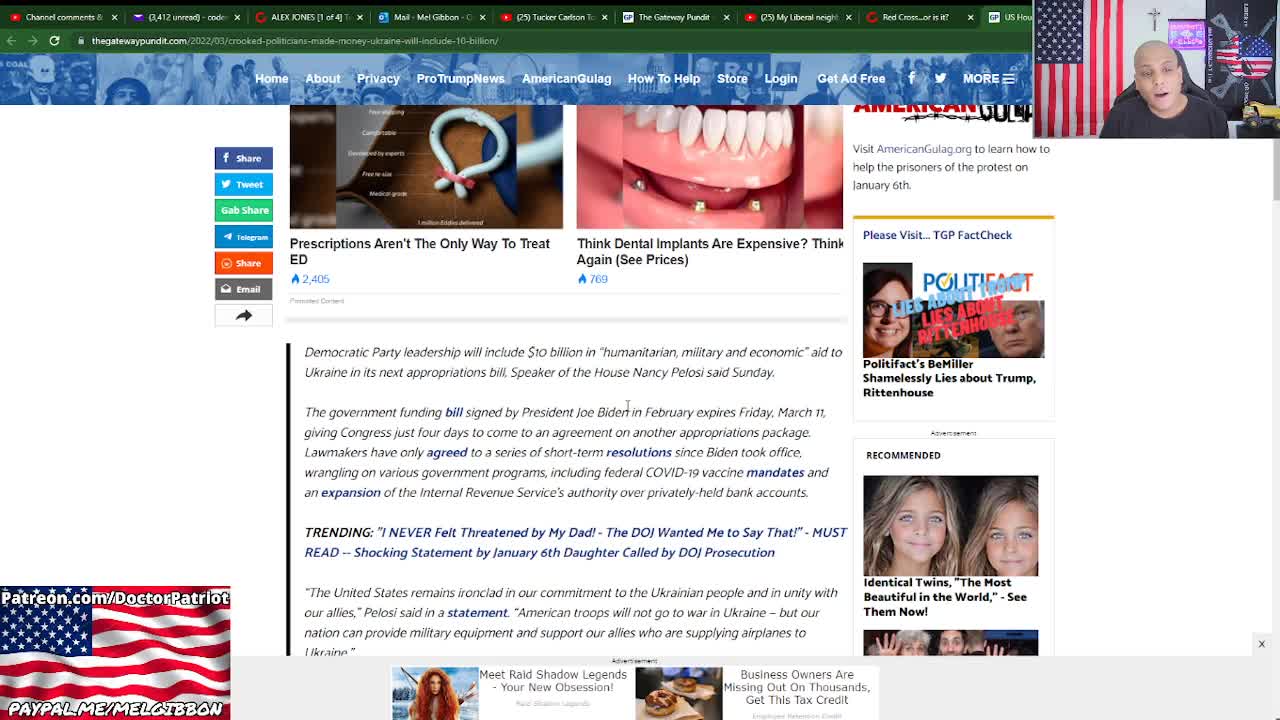
Task: Visit the Store from the nav bar
Action: (x=732, y=79)
